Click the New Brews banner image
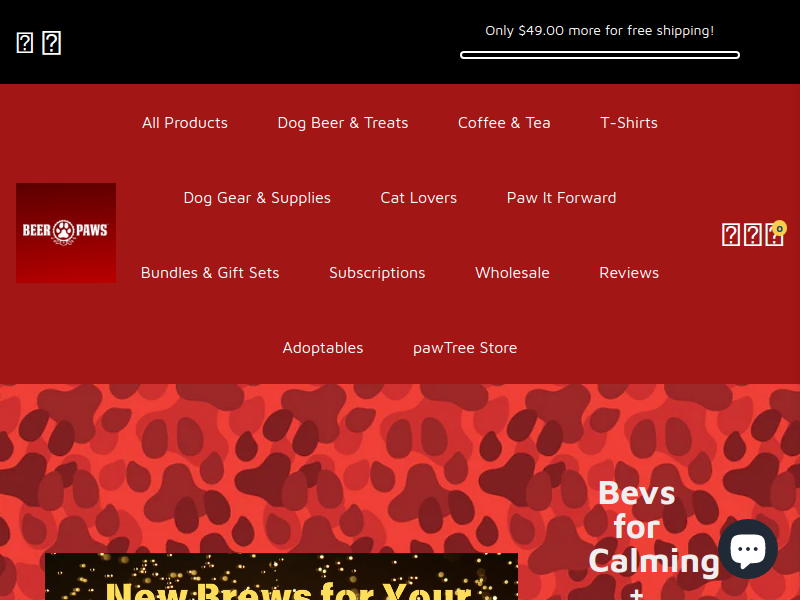The image size is (800, 600). click(x=281, y=577)
